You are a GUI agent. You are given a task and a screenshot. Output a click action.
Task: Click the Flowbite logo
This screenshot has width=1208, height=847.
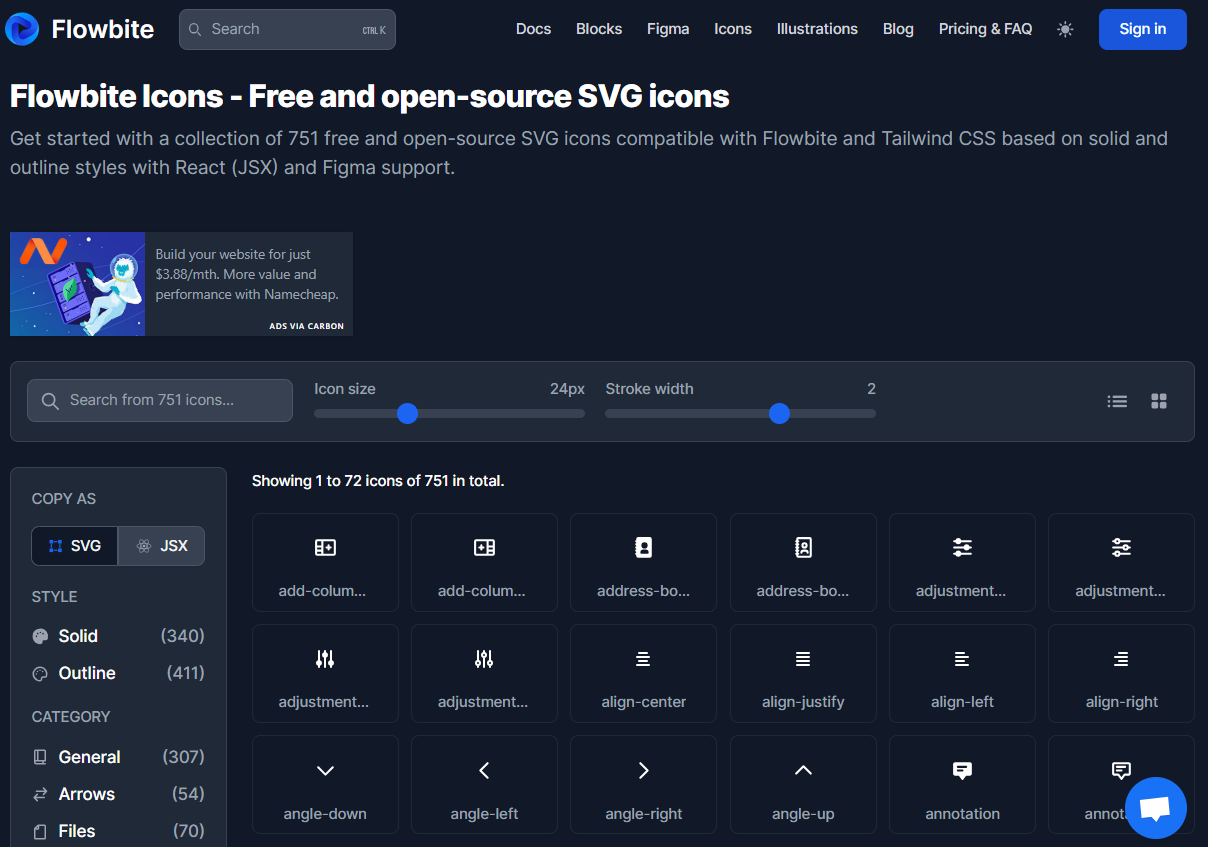click(x=80, y=29)
